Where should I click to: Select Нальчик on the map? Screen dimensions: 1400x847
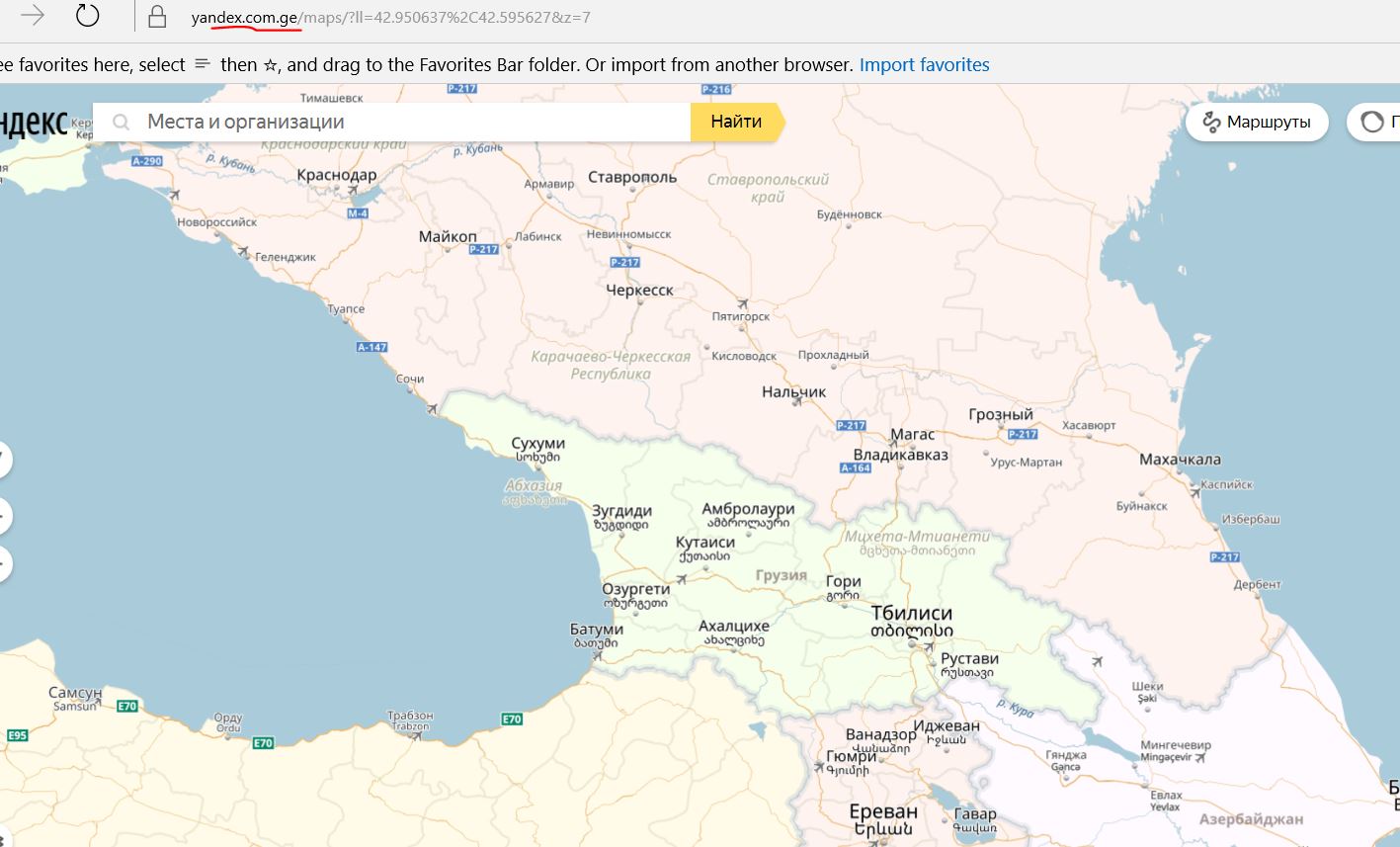(793, 392)
